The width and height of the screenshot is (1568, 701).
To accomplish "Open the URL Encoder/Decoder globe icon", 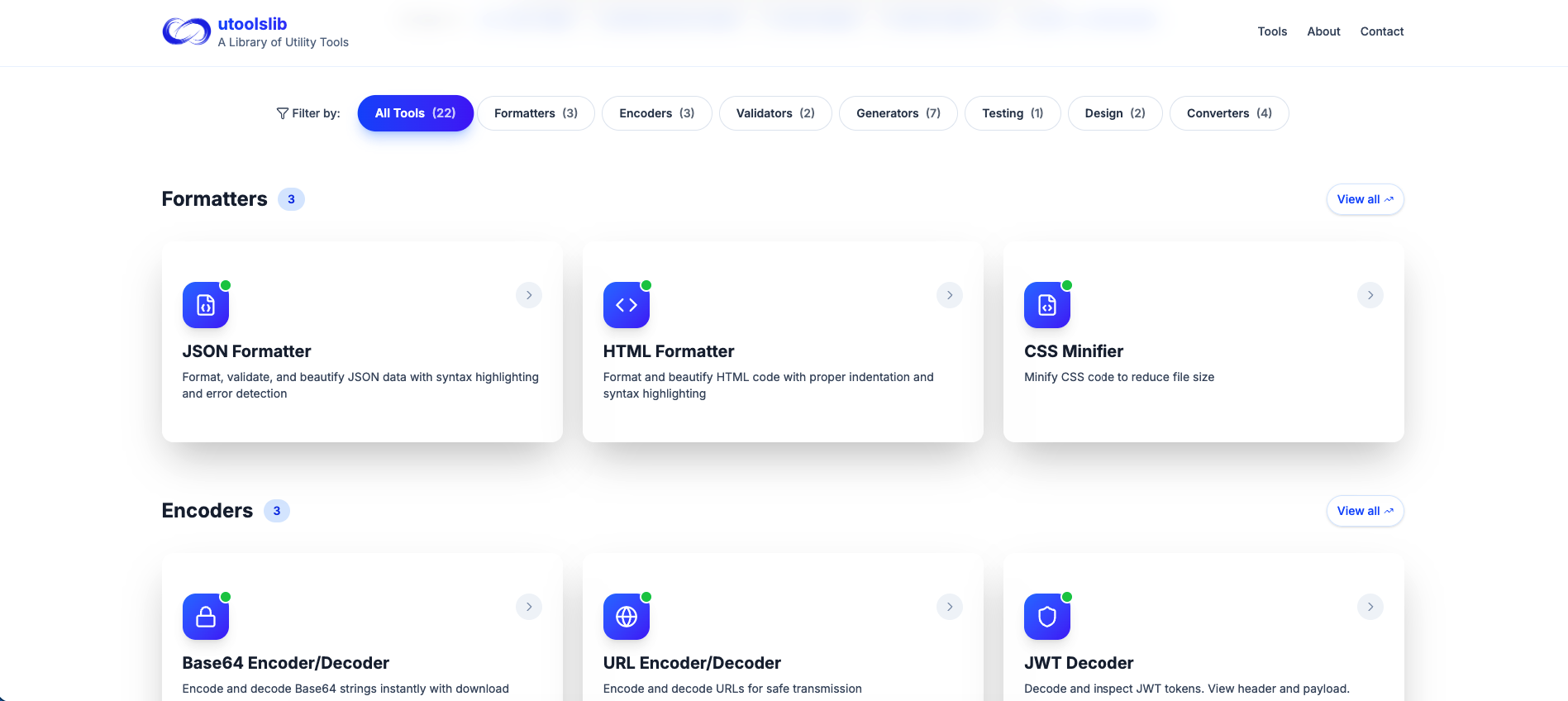I will (627, 617).
